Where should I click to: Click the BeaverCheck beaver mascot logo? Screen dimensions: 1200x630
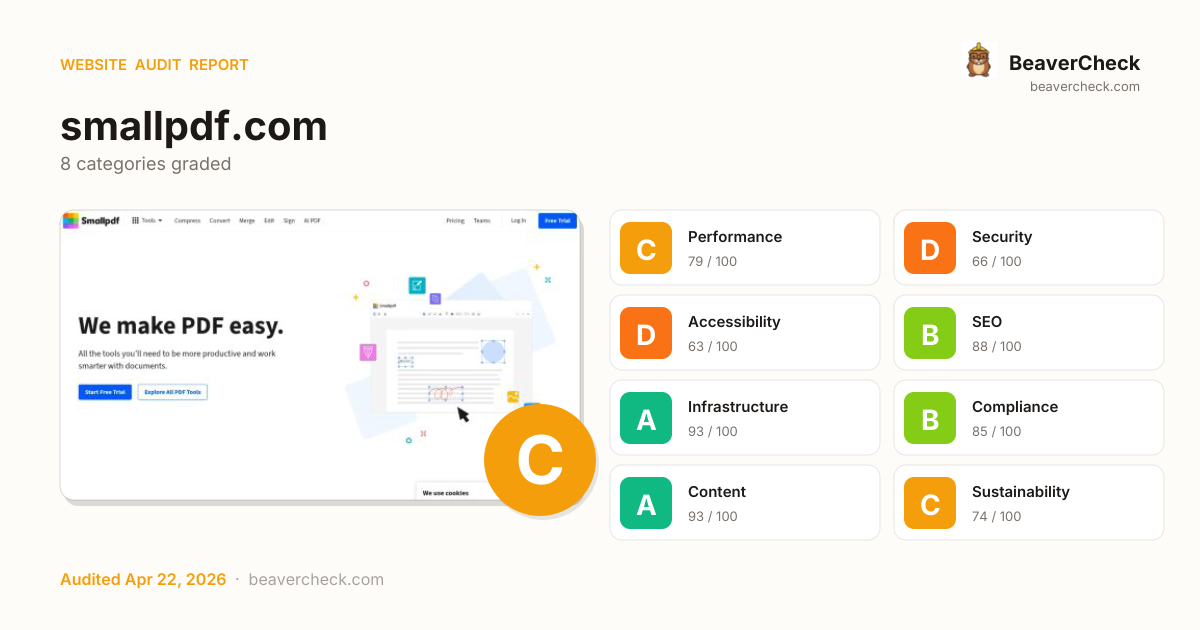coord(978,62)
